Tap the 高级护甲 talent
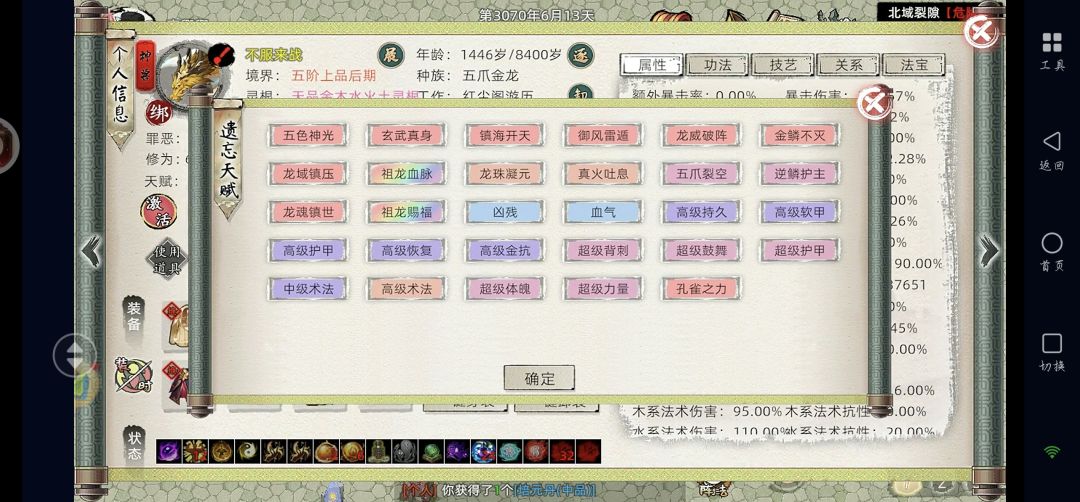This screenshot has height=502, width=1080. [308, 250]
